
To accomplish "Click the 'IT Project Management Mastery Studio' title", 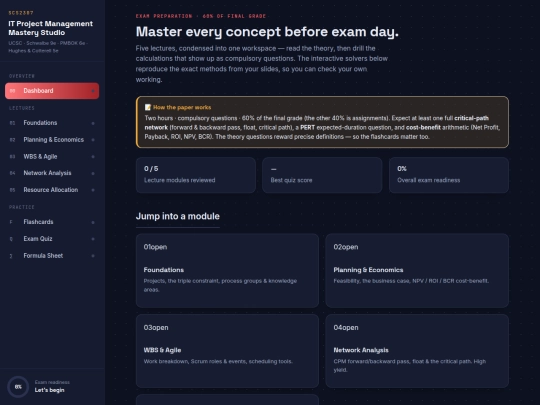I will coord(51,28).
